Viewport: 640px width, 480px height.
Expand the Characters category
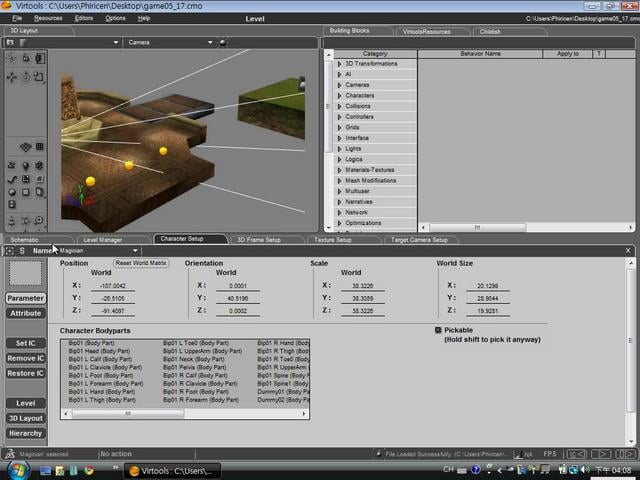(x=340, y=96)
